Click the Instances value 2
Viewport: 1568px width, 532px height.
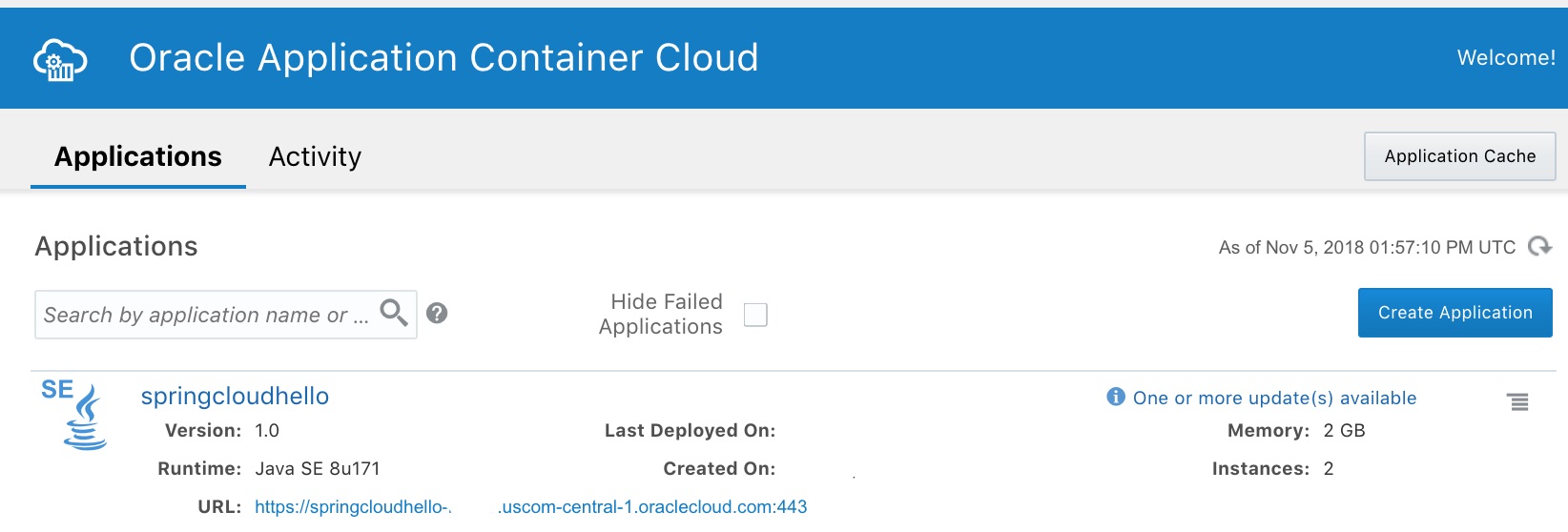pos(1329,469)
